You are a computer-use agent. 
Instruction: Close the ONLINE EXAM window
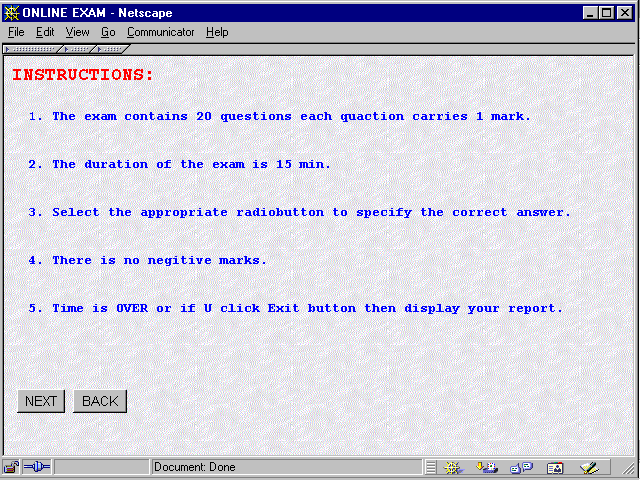(624, 13)
